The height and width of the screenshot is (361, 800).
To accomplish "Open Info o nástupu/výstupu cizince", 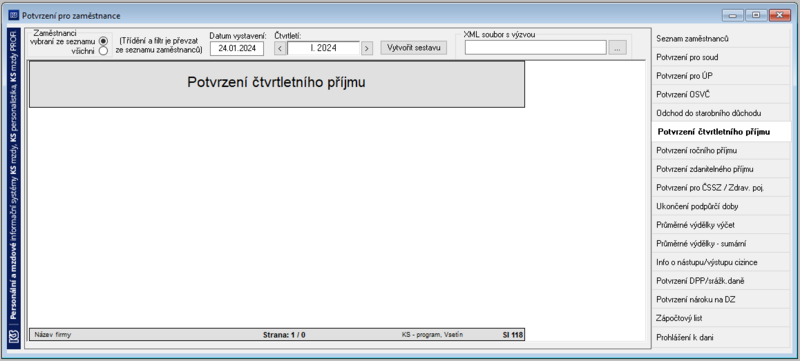I will click(720, 262).
